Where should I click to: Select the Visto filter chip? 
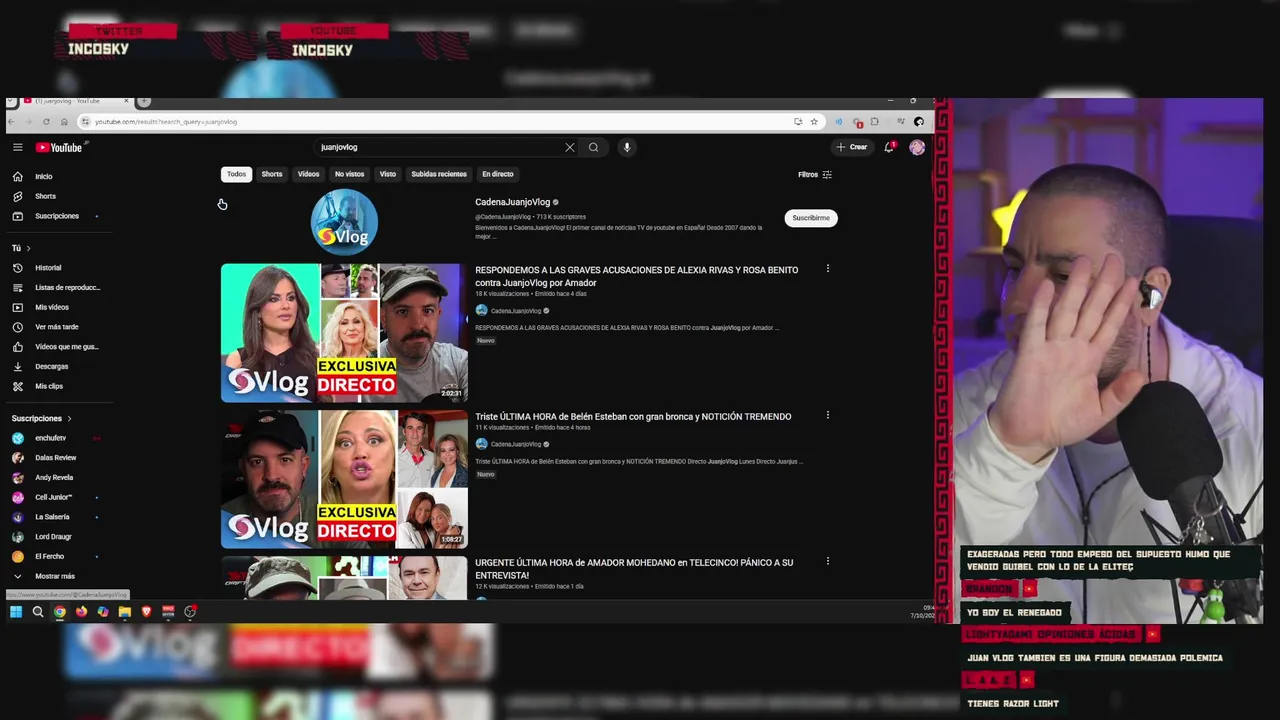pyautogui.click(x=388, y=174)
